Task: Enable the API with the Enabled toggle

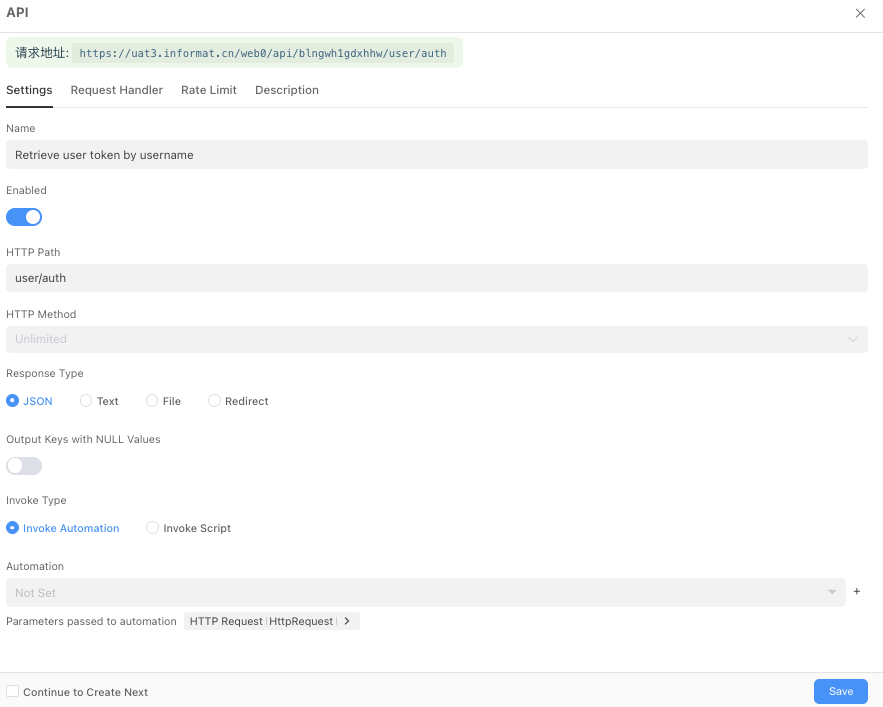Action: 24,217
